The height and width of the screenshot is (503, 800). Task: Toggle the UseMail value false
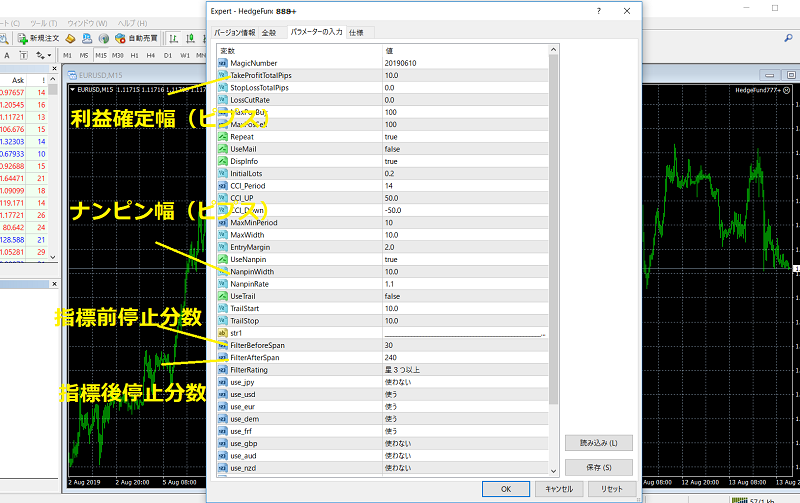pos(390,149)
